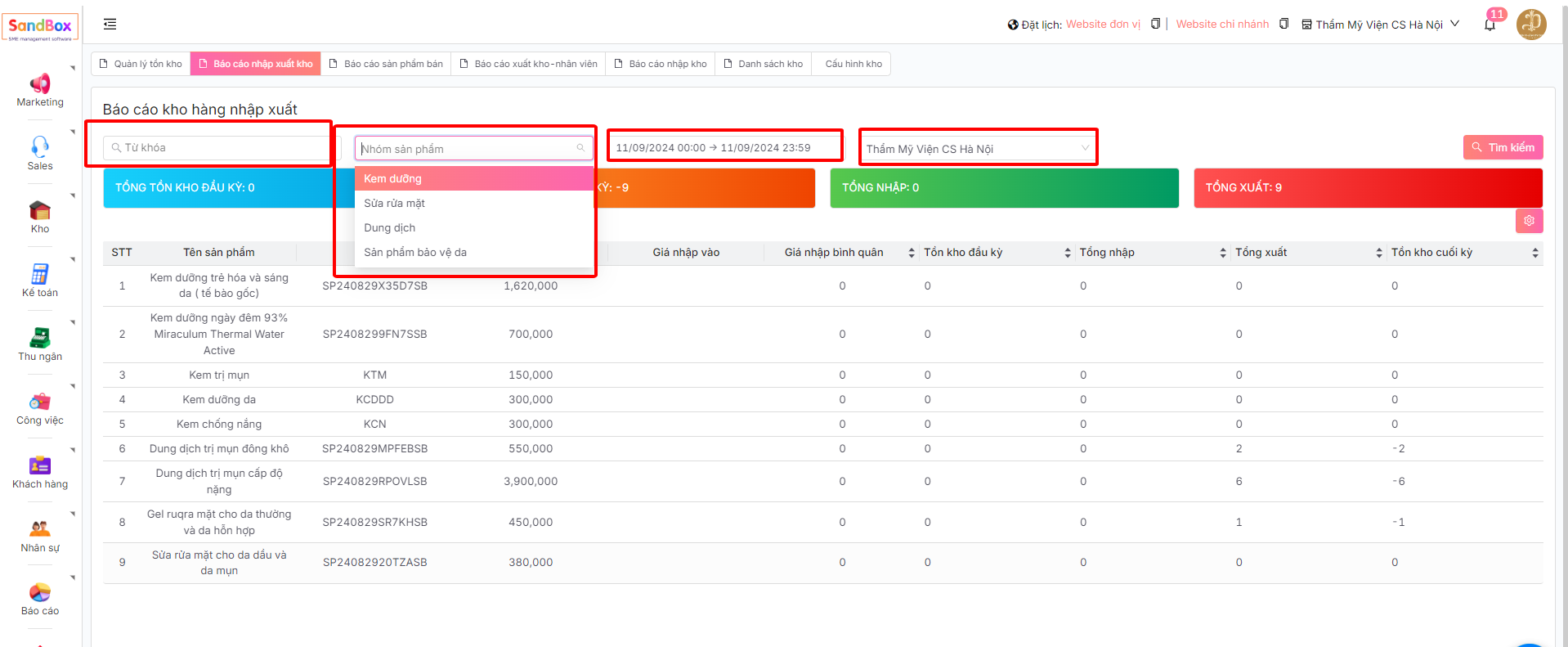Open the 'Website chi nhánh' link
Viewport: 1568px width, 647px height.
tap(1222, 25)
